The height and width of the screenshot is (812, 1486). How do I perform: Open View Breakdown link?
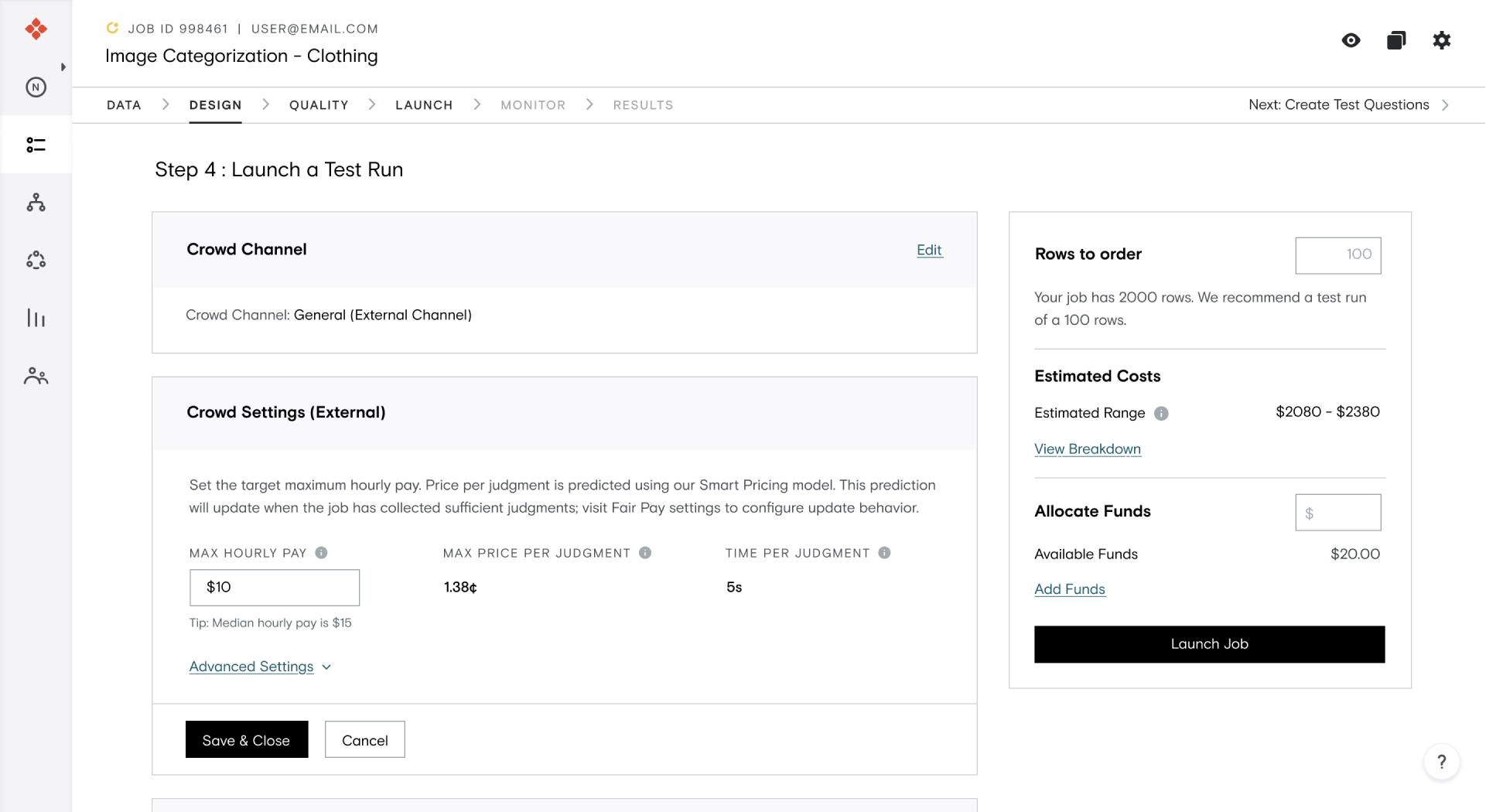pyautogui.click(x=1088, y=449)
